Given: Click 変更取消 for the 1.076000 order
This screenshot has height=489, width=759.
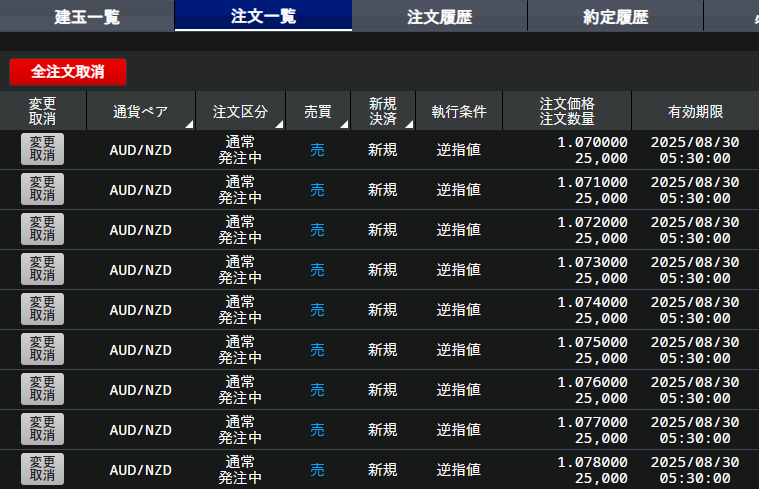Looking at the screenshot, I should 43,389.
